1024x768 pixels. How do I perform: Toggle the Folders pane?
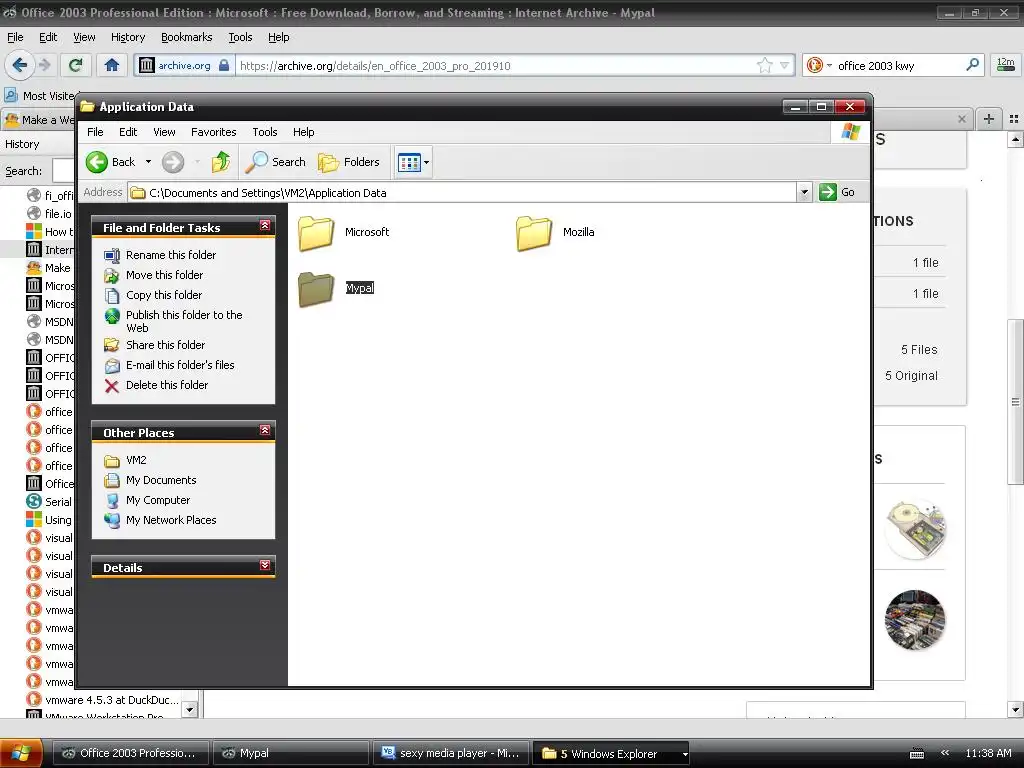pyautogui.click(x=349, y=162)
